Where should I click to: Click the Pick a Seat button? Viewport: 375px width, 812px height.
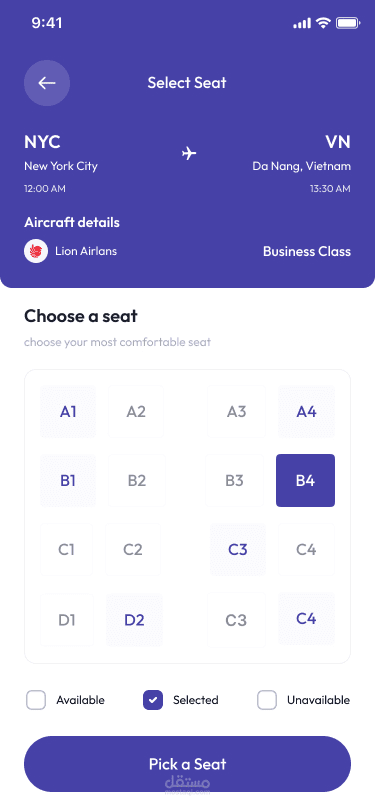pos(188,764)
